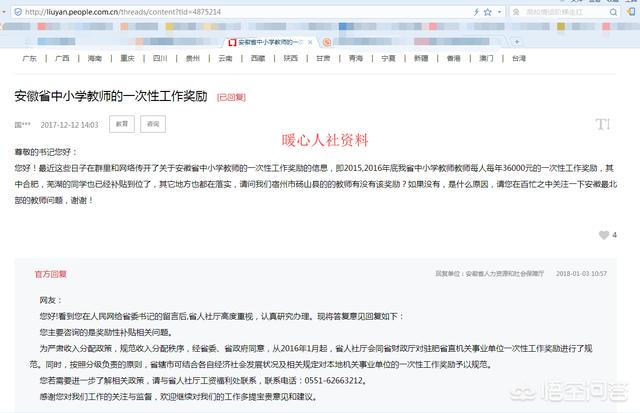Open the 云南 province link

225,58
